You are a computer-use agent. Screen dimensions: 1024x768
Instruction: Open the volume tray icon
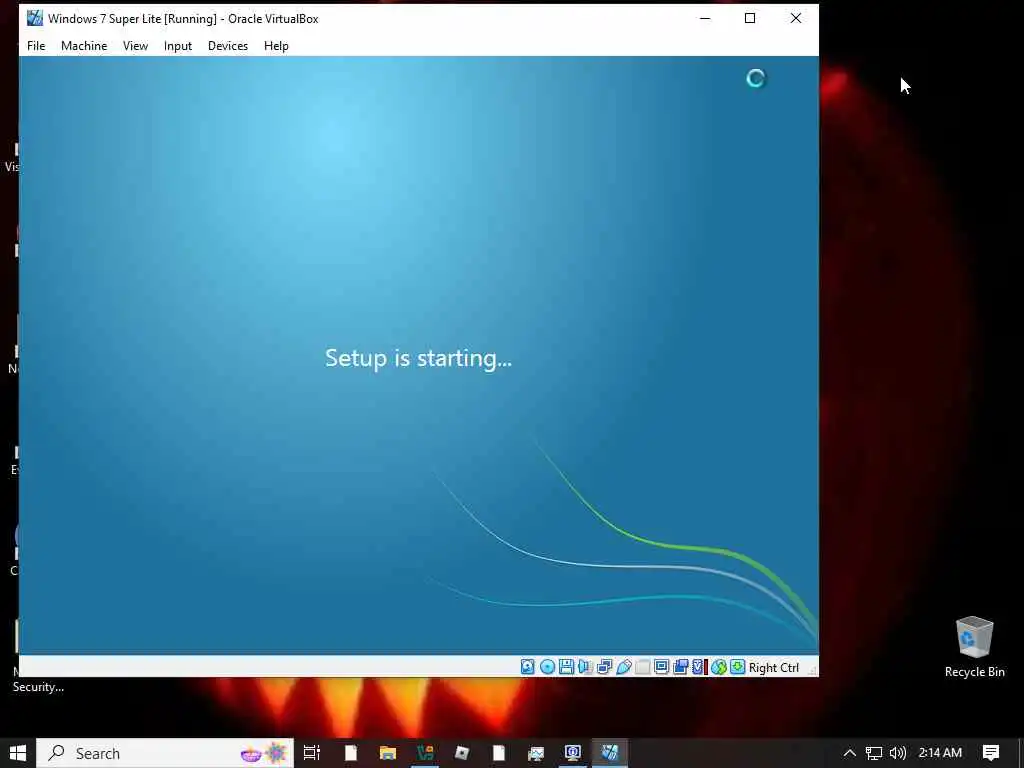pyautogui.click(x=898, y=753)
